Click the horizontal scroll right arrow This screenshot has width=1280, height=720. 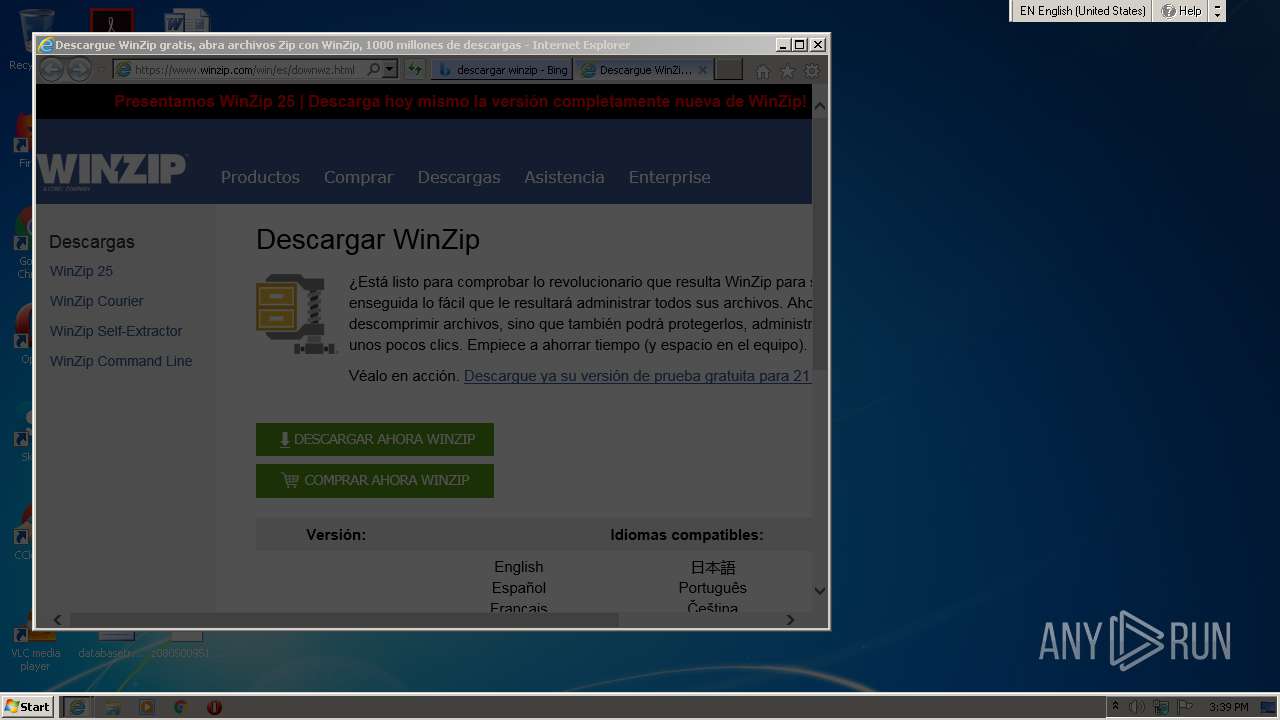[x=790, y=620]
